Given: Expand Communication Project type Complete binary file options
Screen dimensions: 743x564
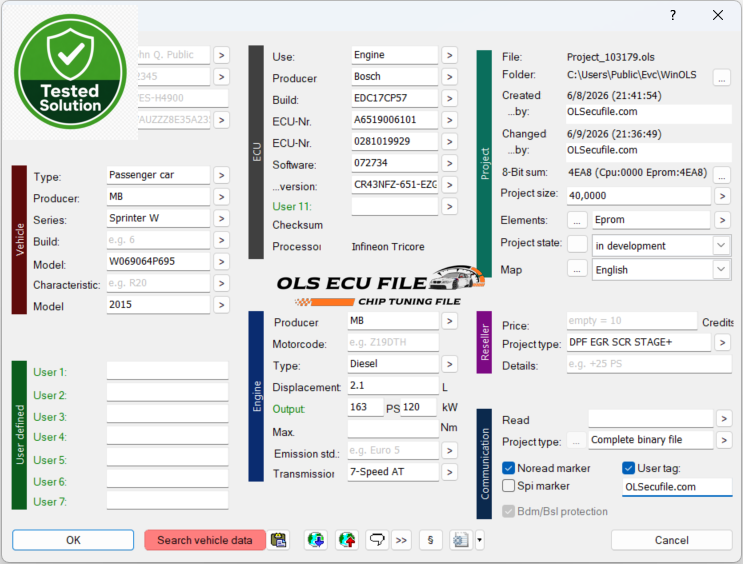Looking at the screenshot, I should tap(724, 440).
